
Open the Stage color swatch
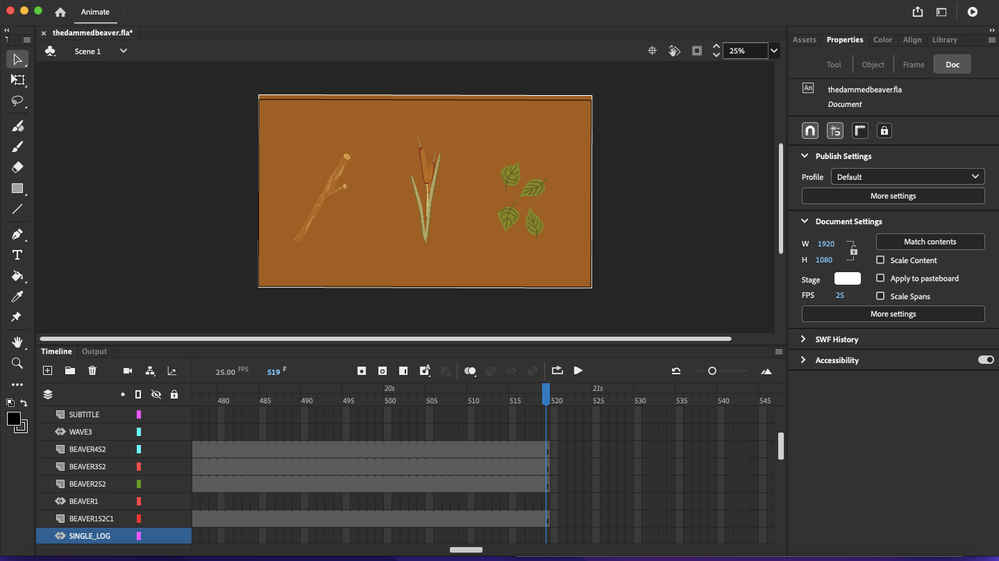[x=847, y=278]
